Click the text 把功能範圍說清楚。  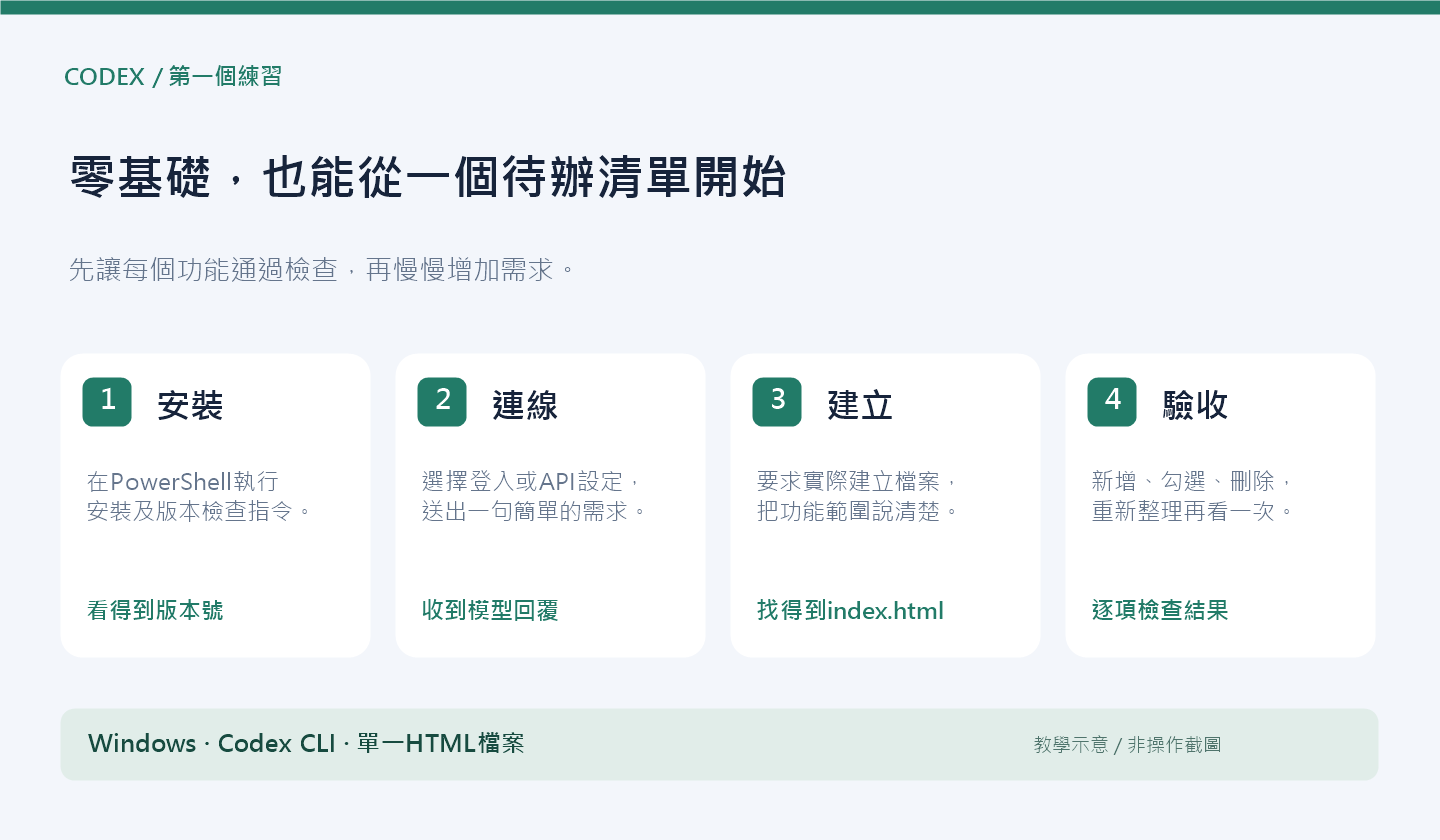click(x=859, y=511)
